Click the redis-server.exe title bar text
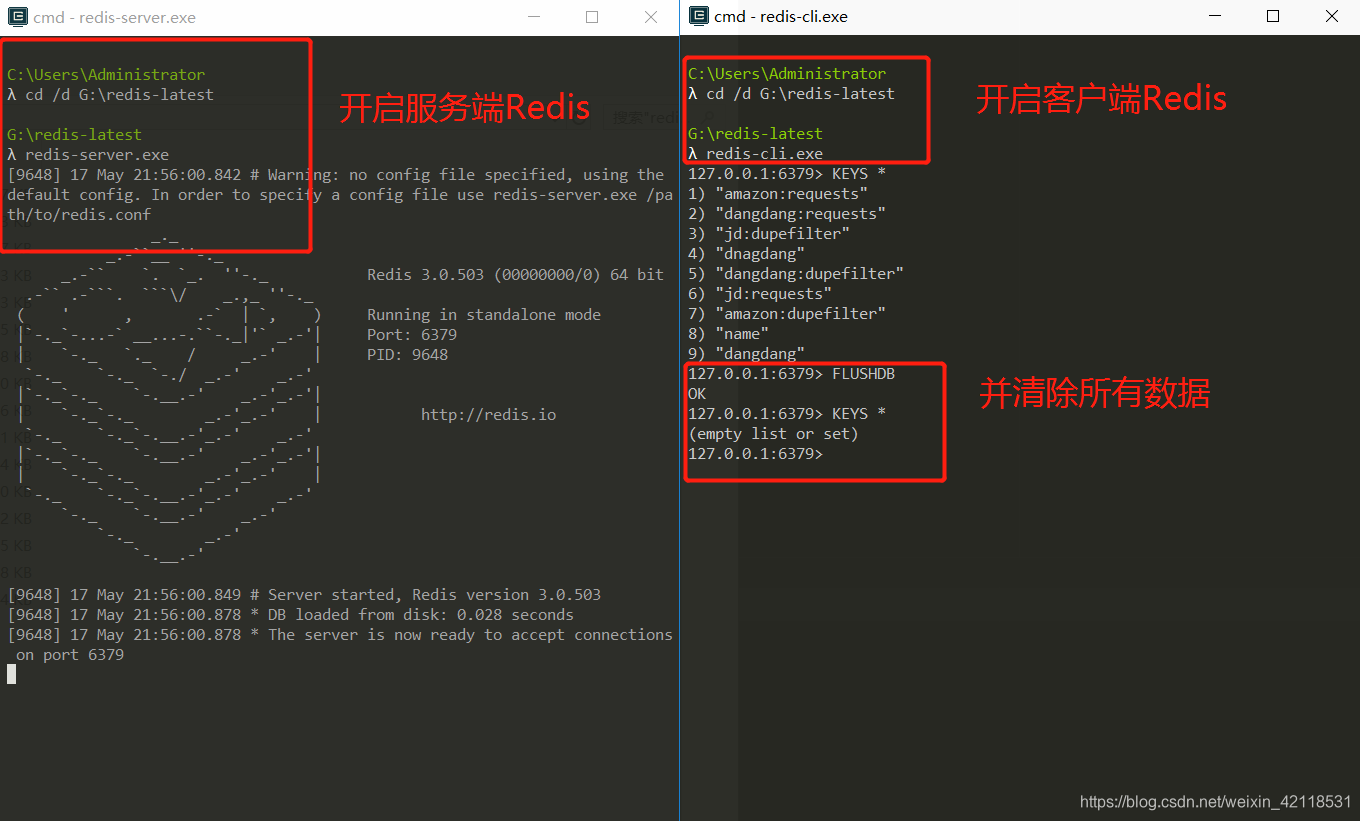The width and height of the screenshot is (1360, 821). (115, 17)
